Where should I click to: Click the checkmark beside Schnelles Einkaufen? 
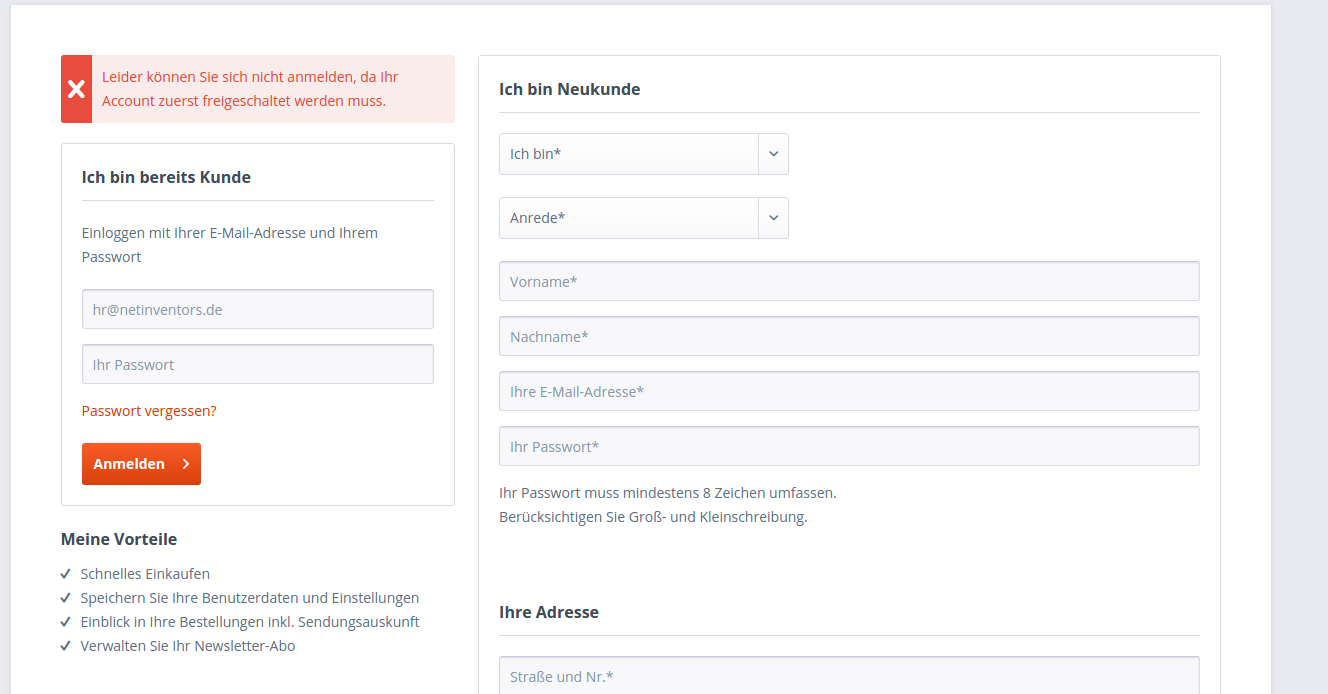click(x=66, y=574)
